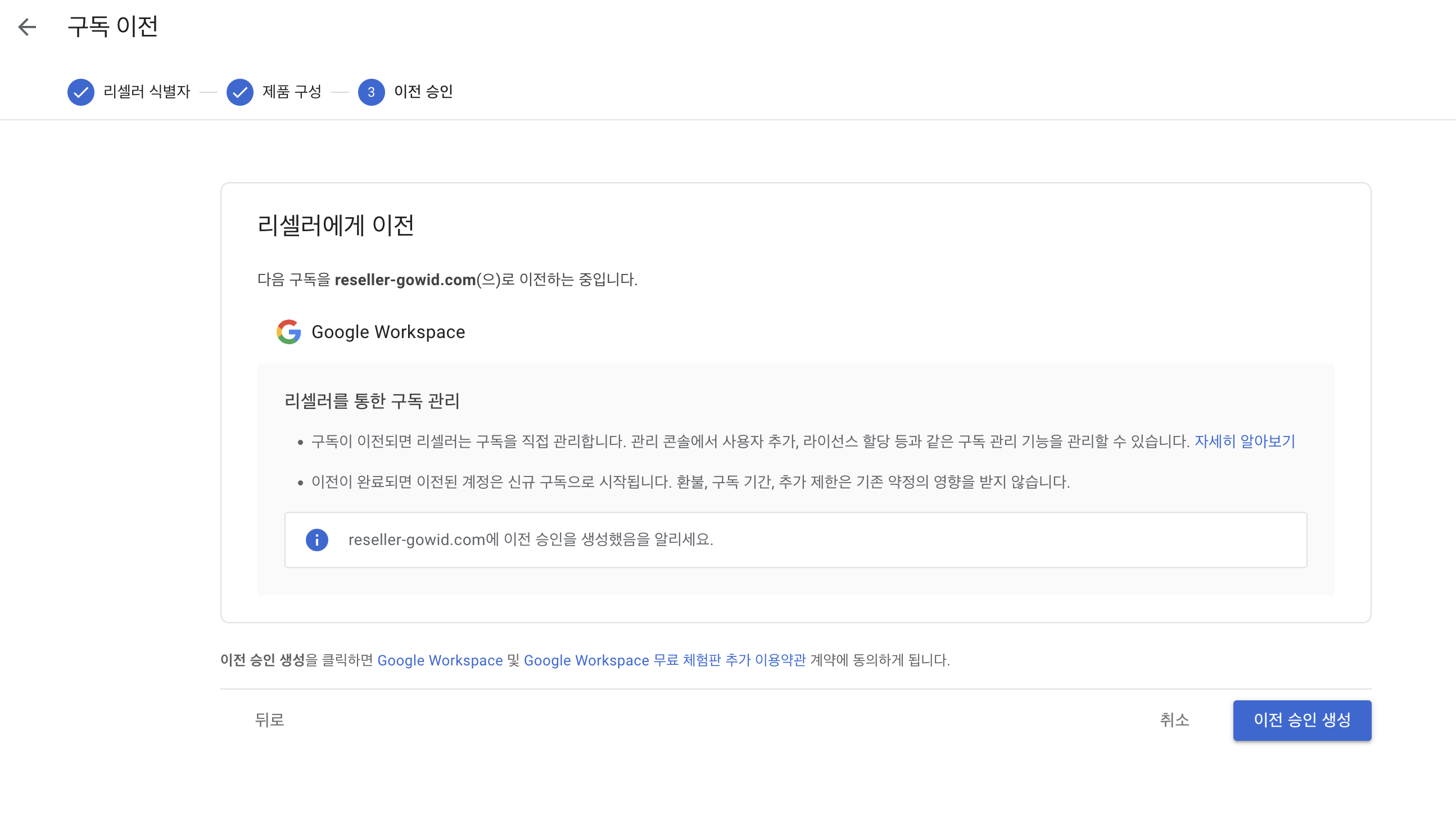1456x819 pixels.
Task: Select the 제품 구성 step label
Action: point(292,92)
